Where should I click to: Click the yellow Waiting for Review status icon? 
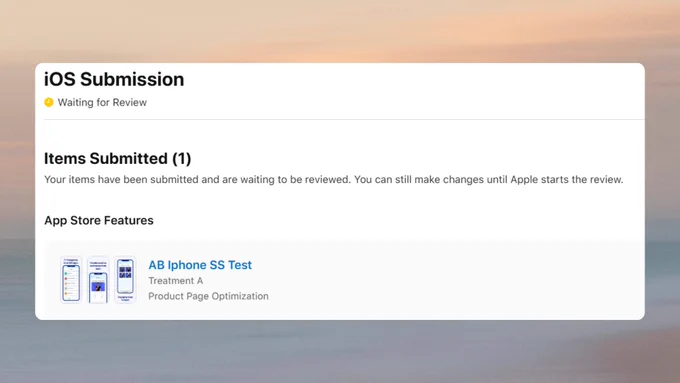coord(49,102)
